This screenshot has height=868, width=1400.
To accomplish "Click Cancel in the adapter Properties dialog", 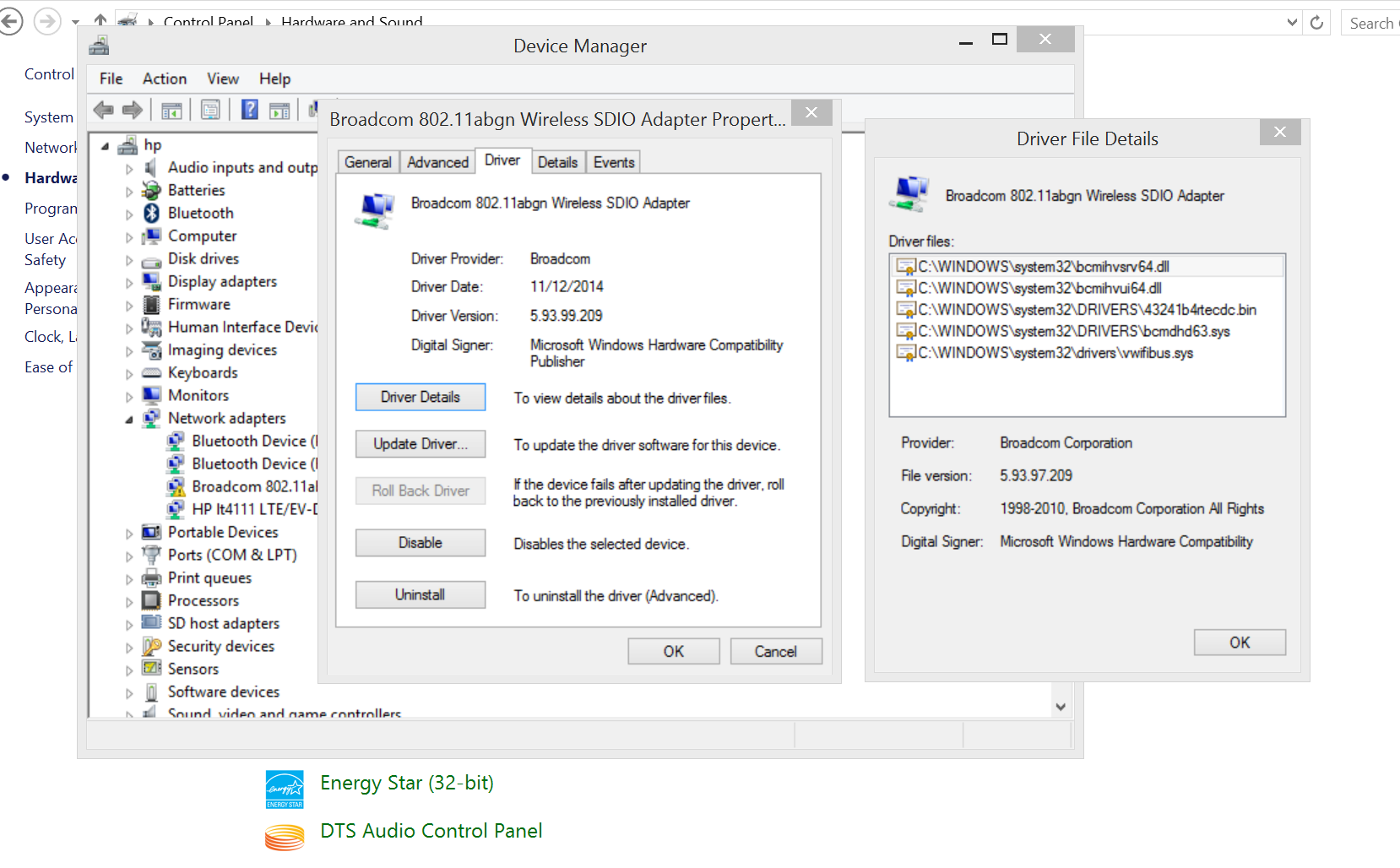I will pyautogui.click(x=776, y=651).
